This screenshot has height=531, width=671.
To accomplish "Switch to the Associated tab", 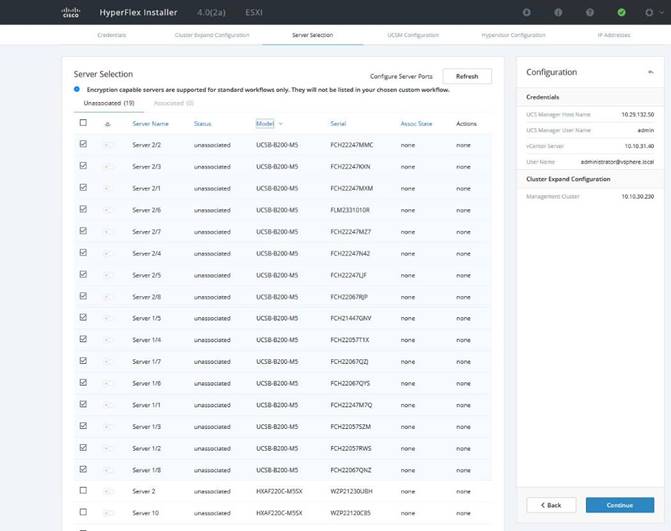I will (x=174, y=103).
